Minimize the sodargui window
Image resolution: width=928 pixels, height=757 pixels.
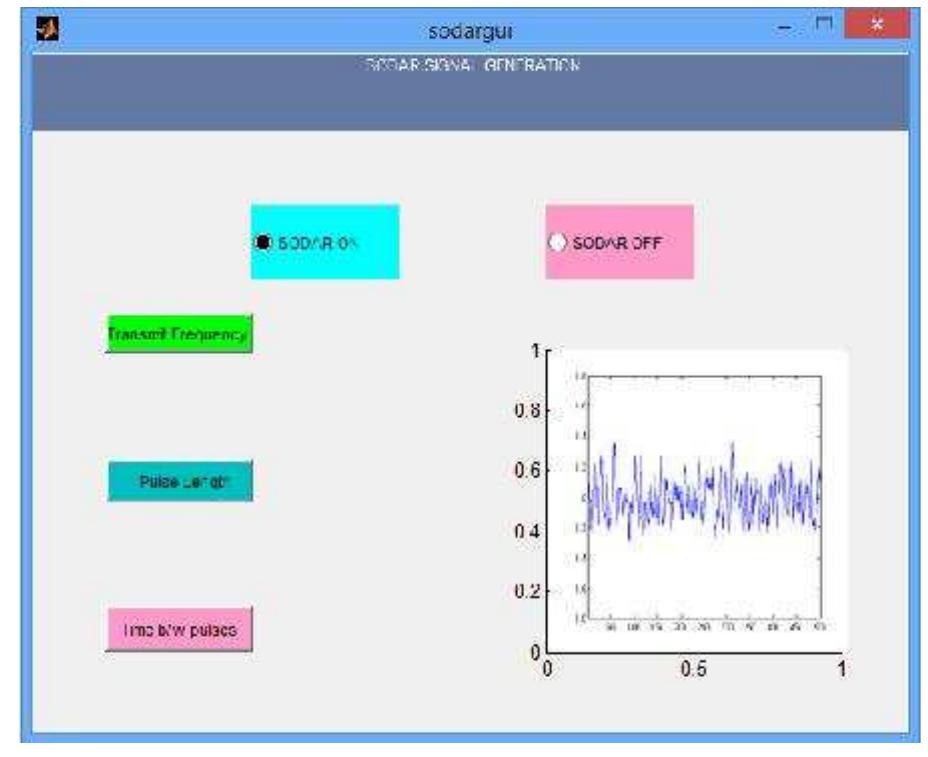point(785,27)
